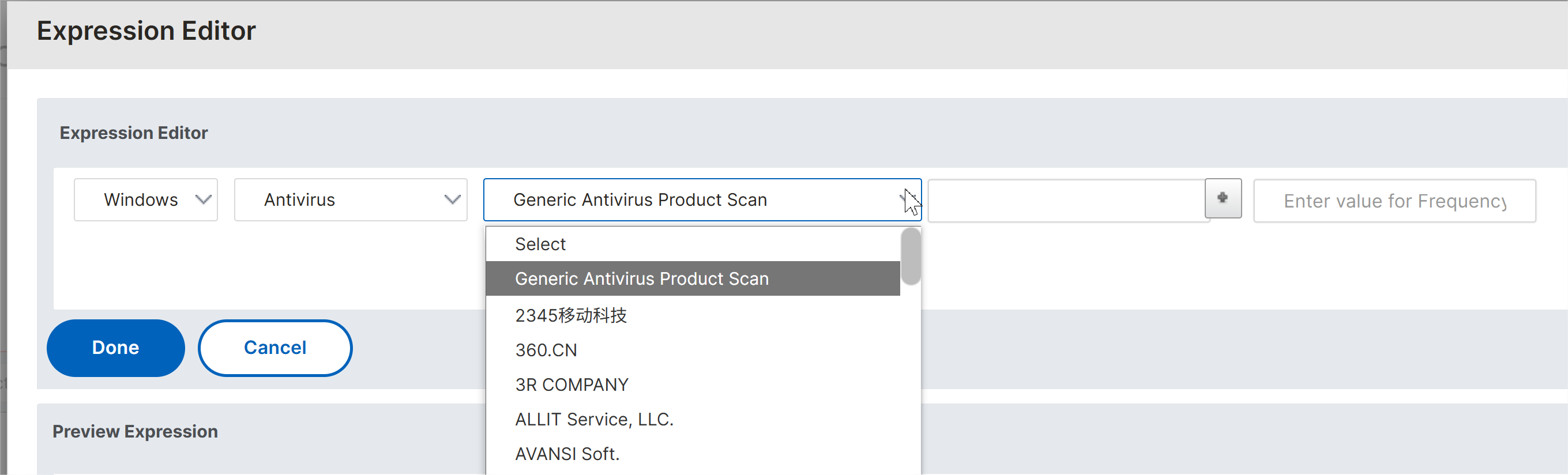The width and height of the screenshot is (1568, 475).
Task: Open the Windows operating system dropdown
Action: click(145, 199)
